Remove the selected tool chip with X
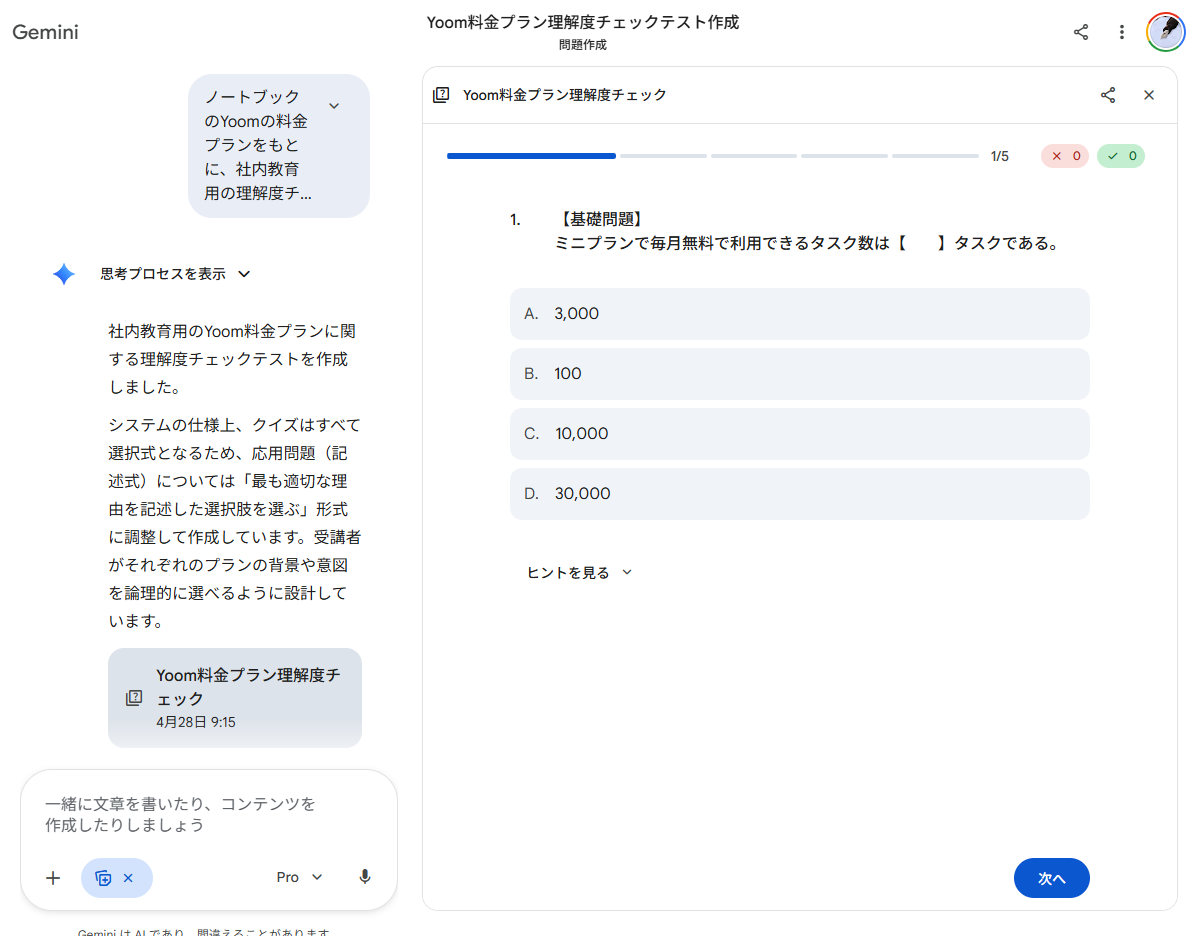 click(x=128, y=878)
